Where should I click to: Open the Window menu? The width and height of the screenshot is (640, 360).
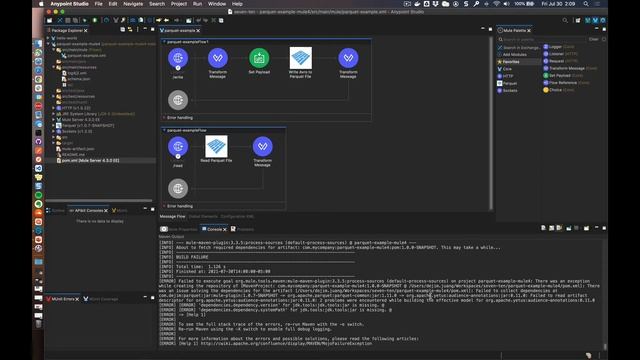click(x=217, y=4)
